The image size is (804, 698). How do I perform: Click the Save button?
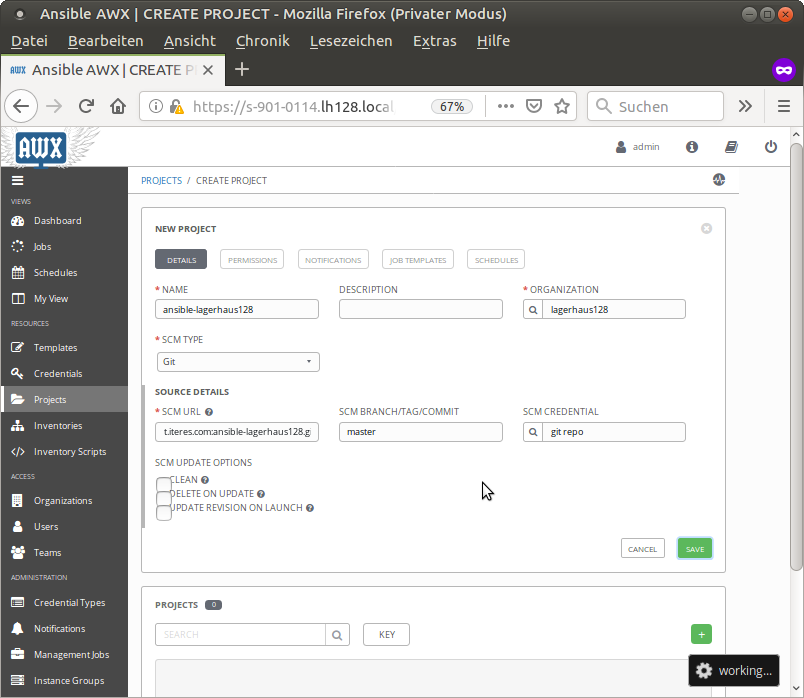(x=695, y=549)
